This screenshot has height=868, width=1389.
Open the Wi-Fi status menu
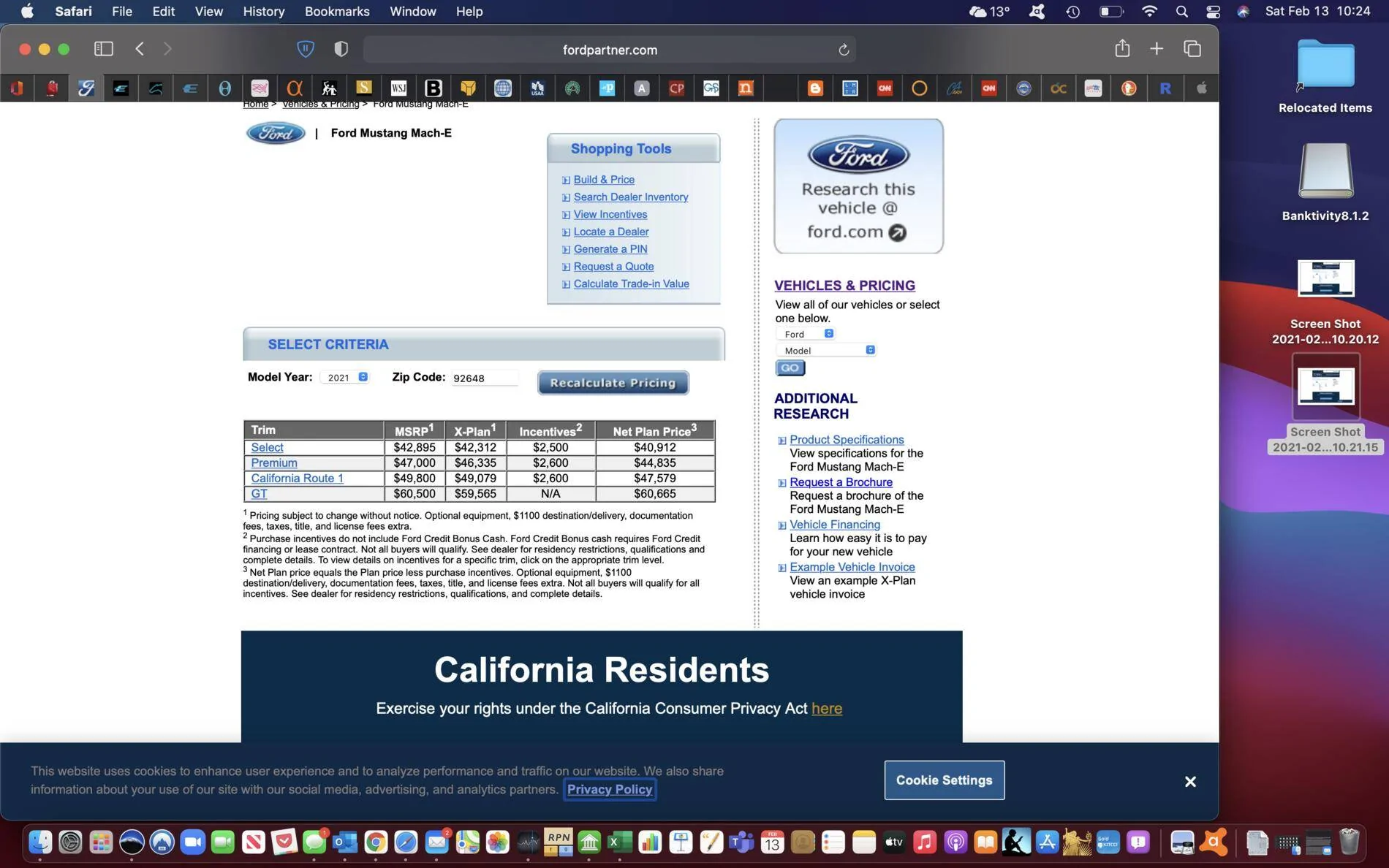pos(1149,12)
